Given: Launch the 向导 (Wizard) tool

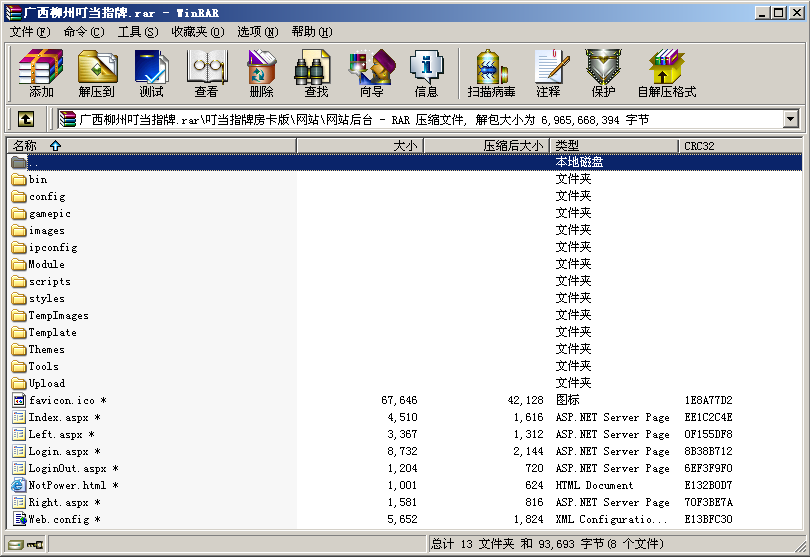Looking at the screenshot, I should [x=371, y=73].
